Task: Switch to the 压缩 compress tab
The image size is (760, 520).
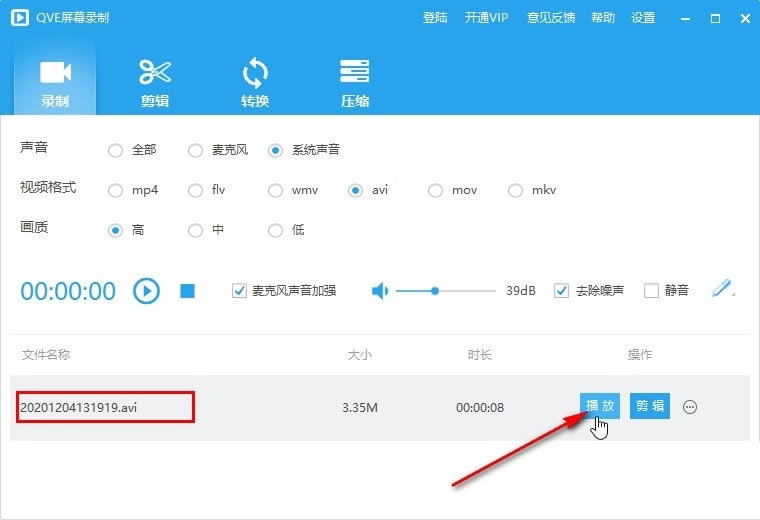Action: pyautogui.click(x=355, y=81)
